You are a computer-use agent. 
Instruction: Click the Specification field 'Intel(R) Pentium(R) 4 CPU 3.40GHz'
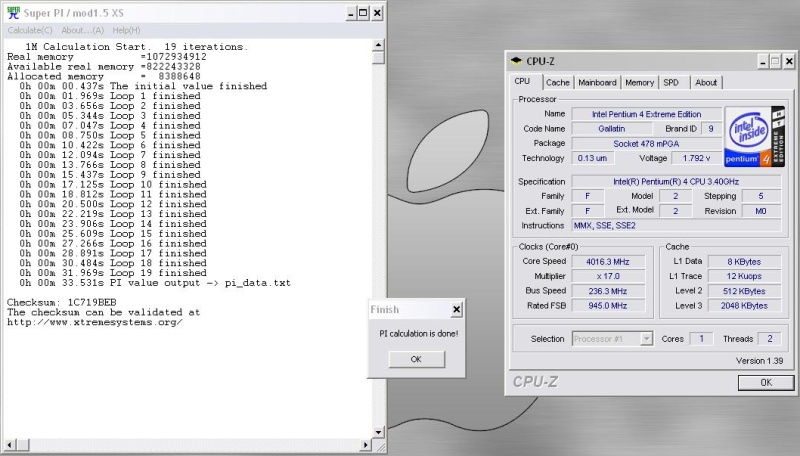tap(676, 182)
